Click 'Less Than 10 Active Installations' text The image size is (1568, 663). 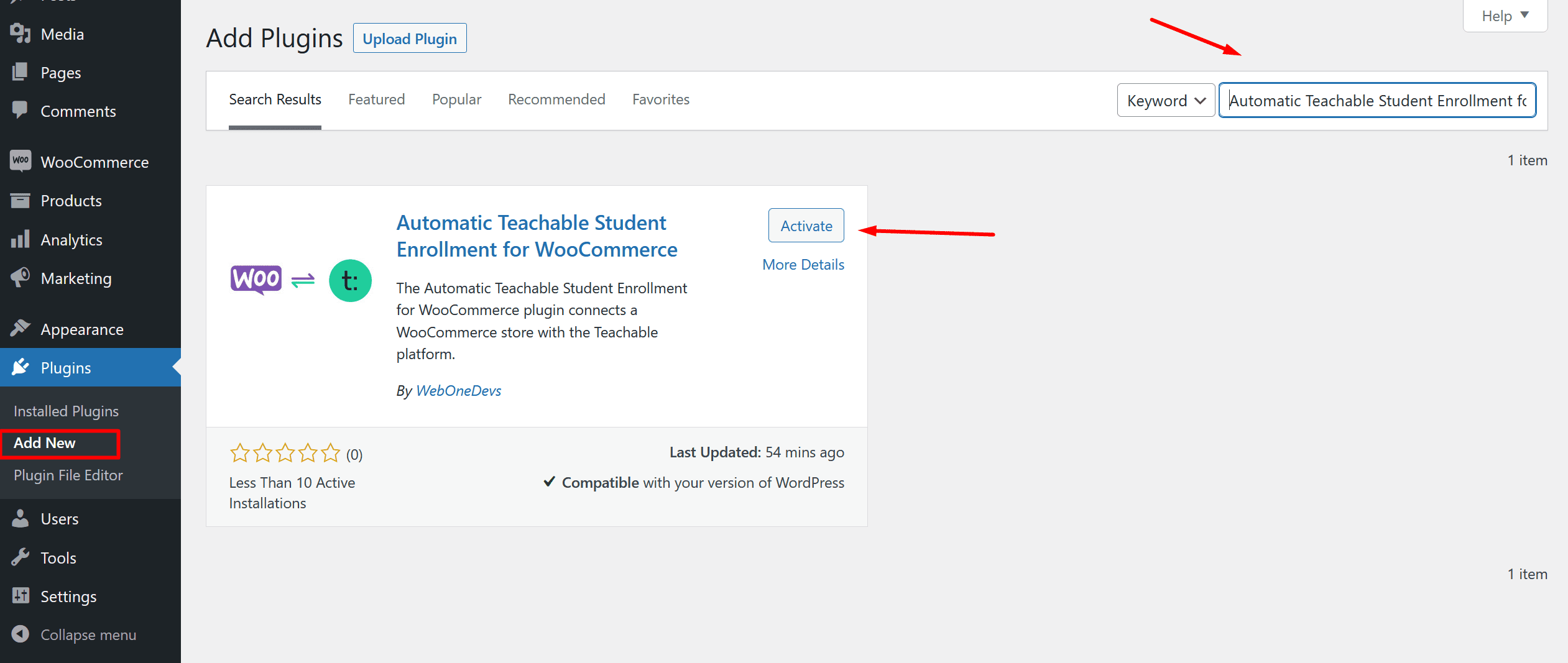pos(292,493)
